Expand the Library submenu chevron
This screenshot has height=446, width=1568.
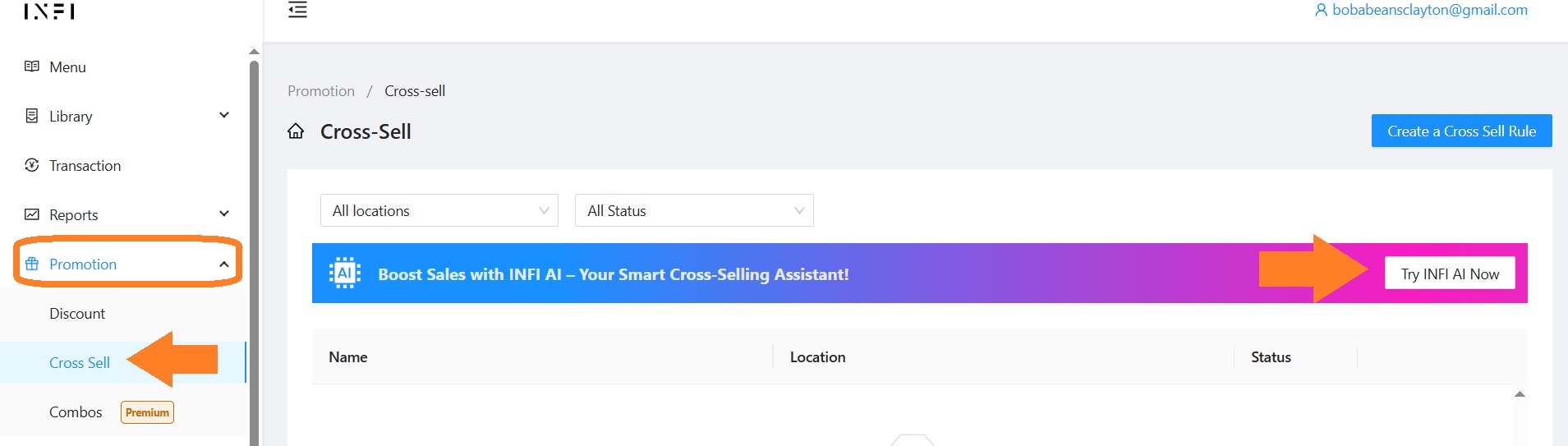click(224, 115)
